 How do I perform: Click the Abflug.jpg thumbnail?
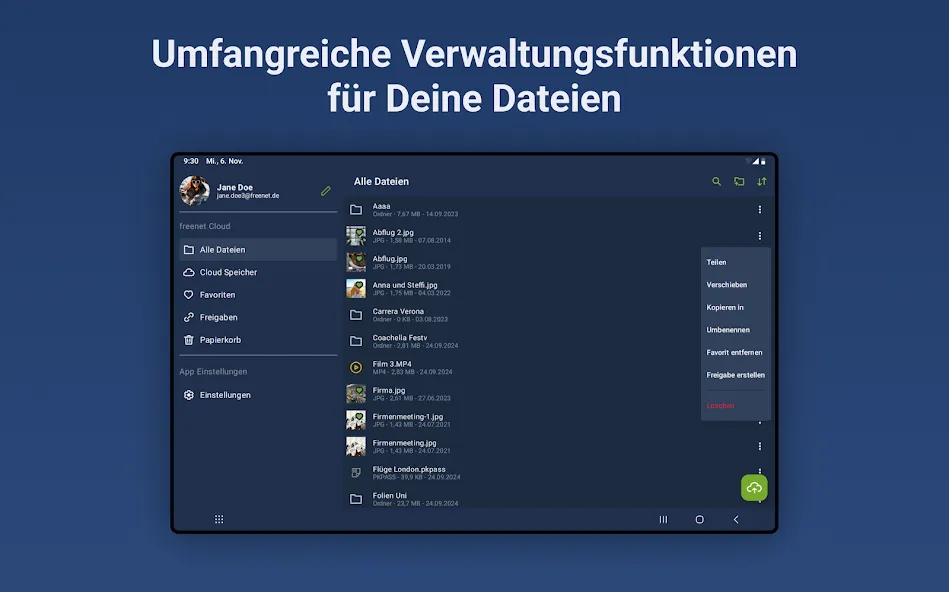click(356, 262)
